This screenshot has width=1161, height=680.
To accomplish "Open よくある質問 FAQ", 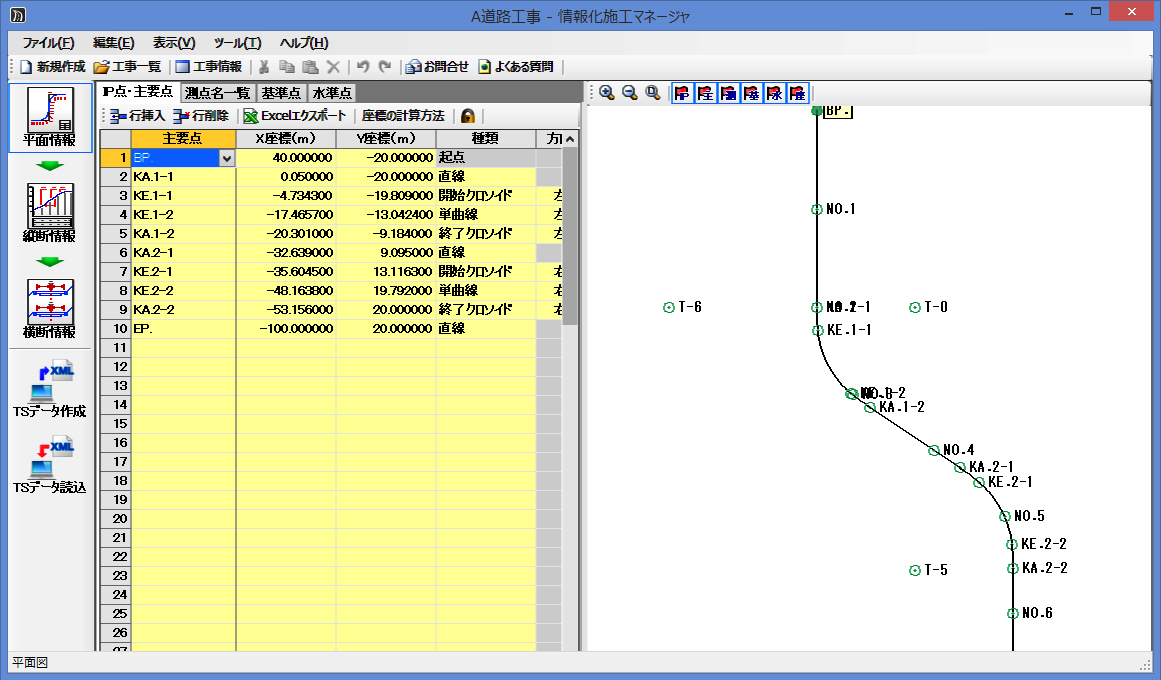I will 515,67.
